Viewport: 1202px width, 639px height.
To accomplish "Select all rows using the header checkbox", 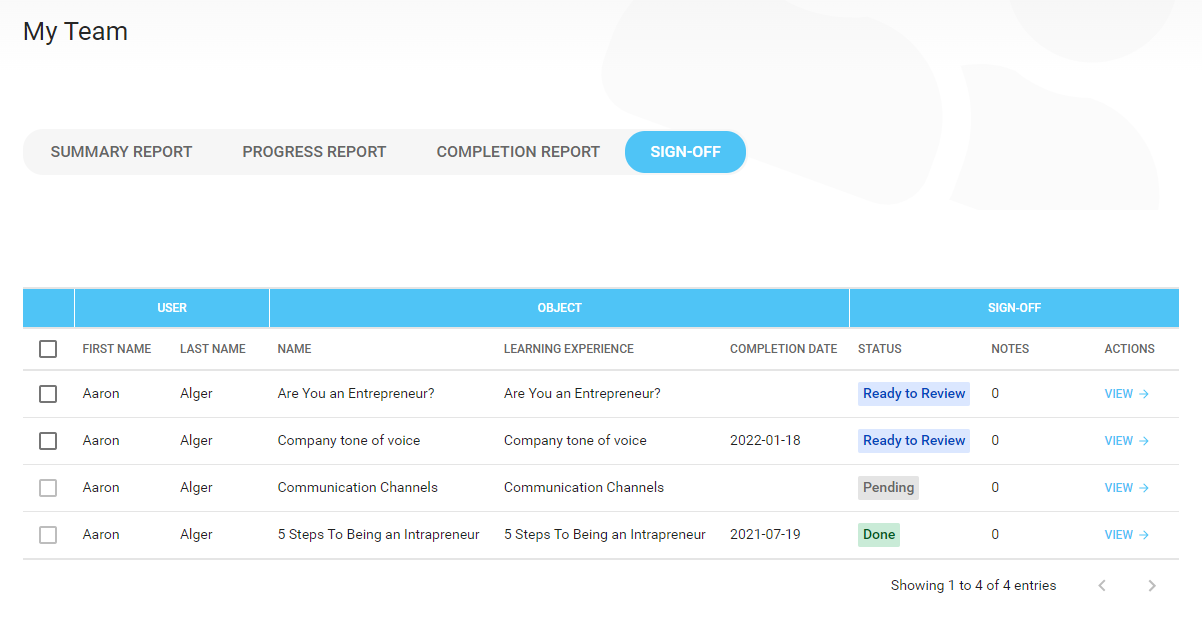I will point(47,348).
